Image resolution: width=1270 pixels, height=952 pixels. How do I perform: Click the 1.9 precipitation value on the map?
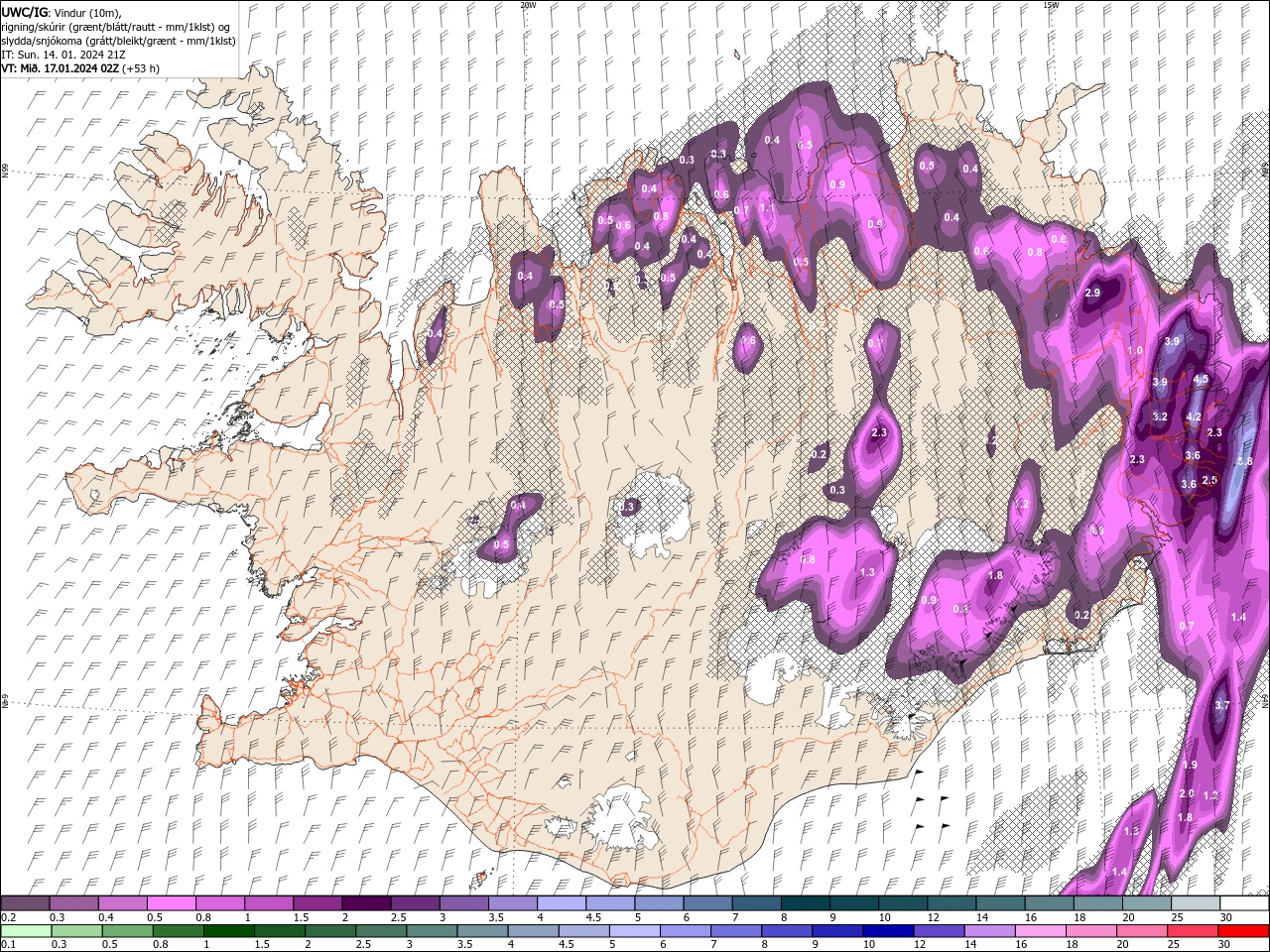1190,766
